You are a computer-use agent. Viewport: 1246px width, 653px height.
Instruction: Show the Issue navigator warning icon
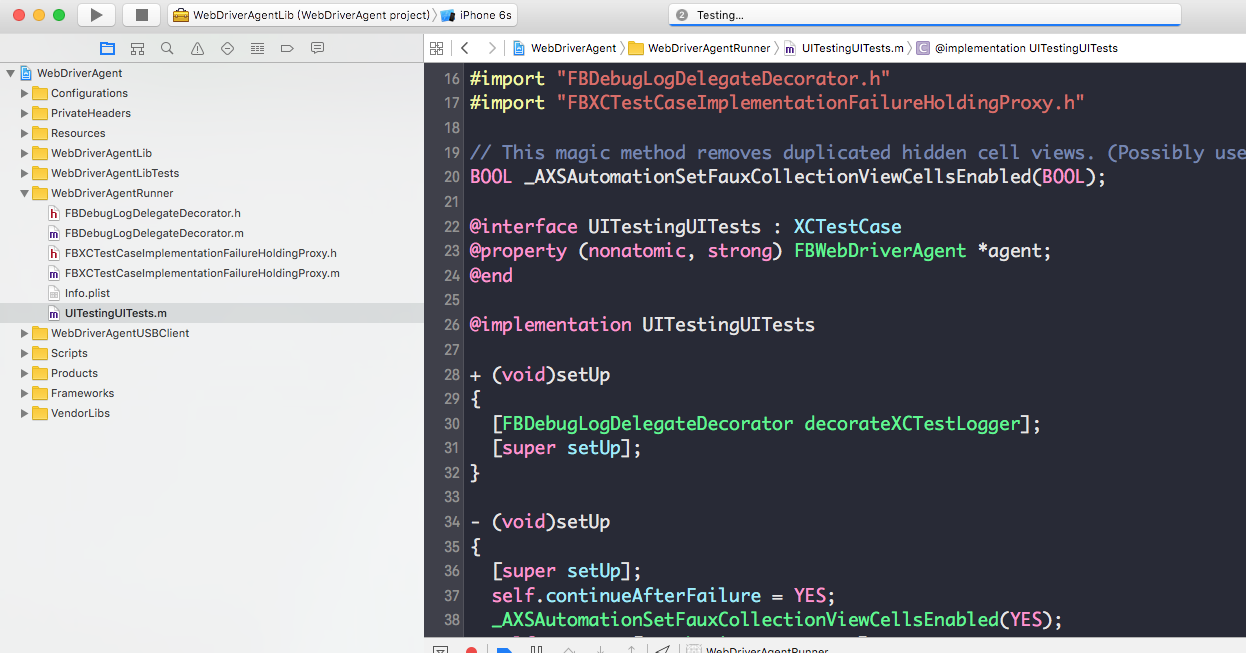[x=197, y=48]
